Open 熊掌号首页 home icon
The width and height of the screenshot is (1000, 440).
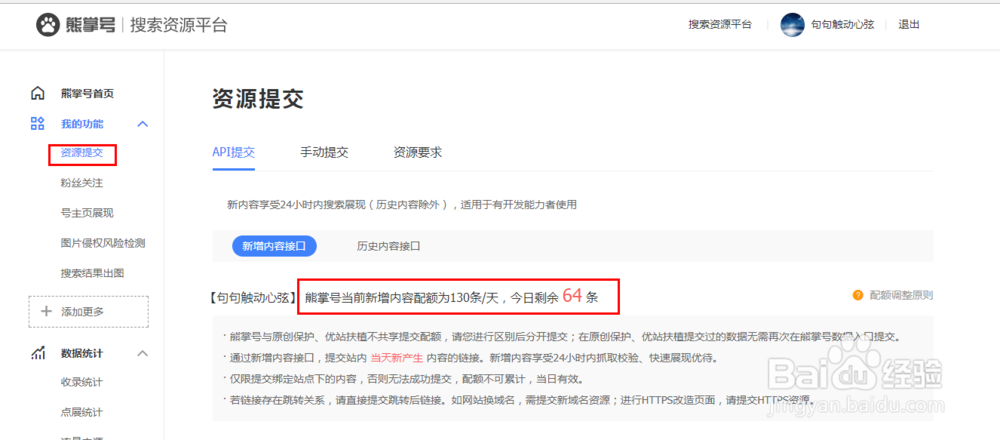(x=38, y=93)
